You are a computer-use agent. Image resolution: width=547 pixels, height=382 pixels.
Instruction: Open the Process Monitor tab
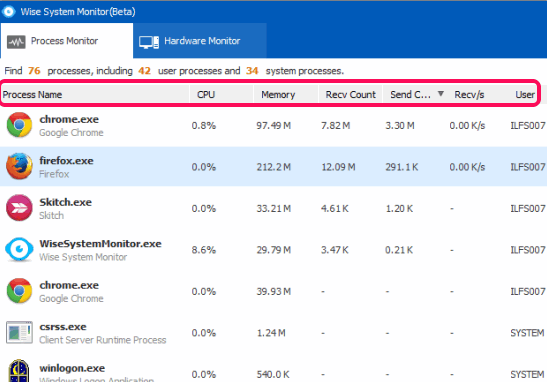tap(67, 41)
